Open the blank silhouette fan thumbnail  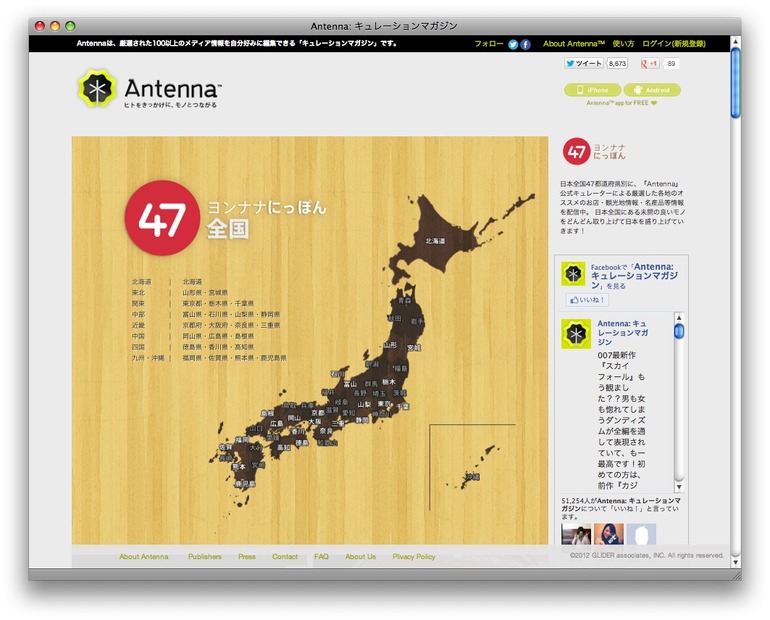click(x=641, y=534)
